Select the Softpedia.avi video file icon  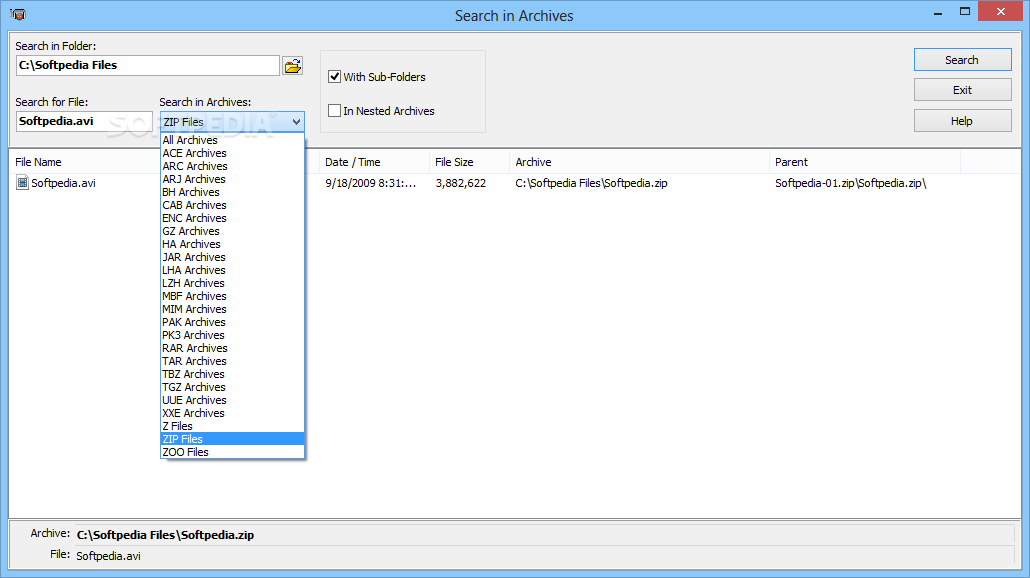coord(22,183)
